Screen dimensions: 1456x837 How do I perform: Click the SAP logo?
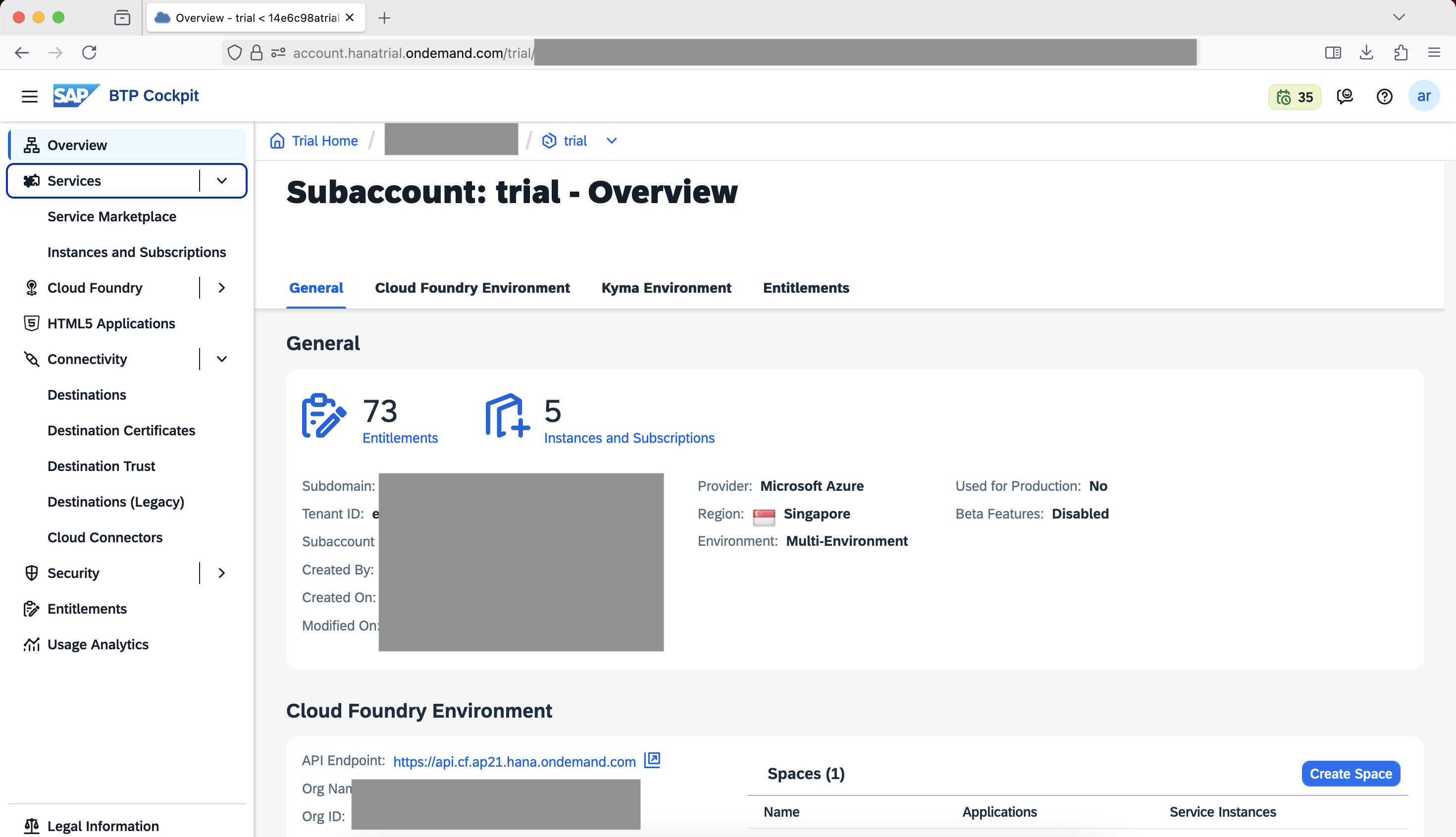click(76, 96)
